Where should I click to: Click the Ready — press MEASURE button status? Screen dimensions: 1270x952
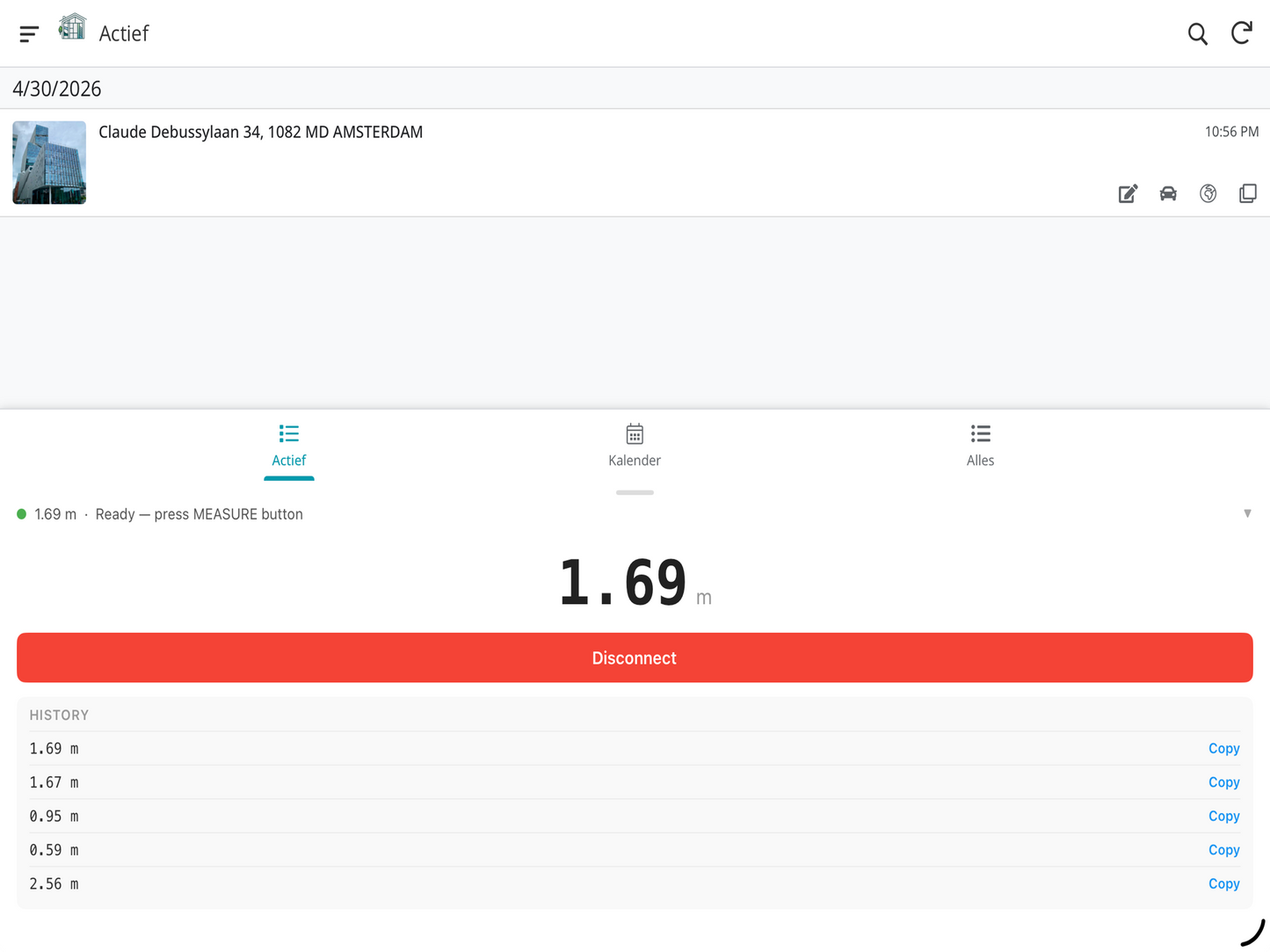pos(200,514)
